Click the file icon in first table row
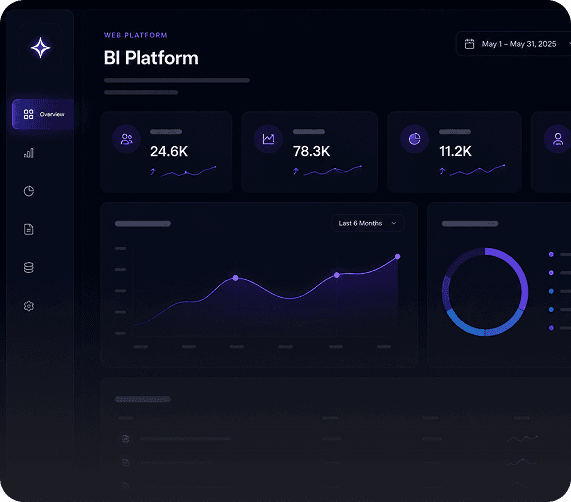571x502 pixels. (x=125, y=439)
